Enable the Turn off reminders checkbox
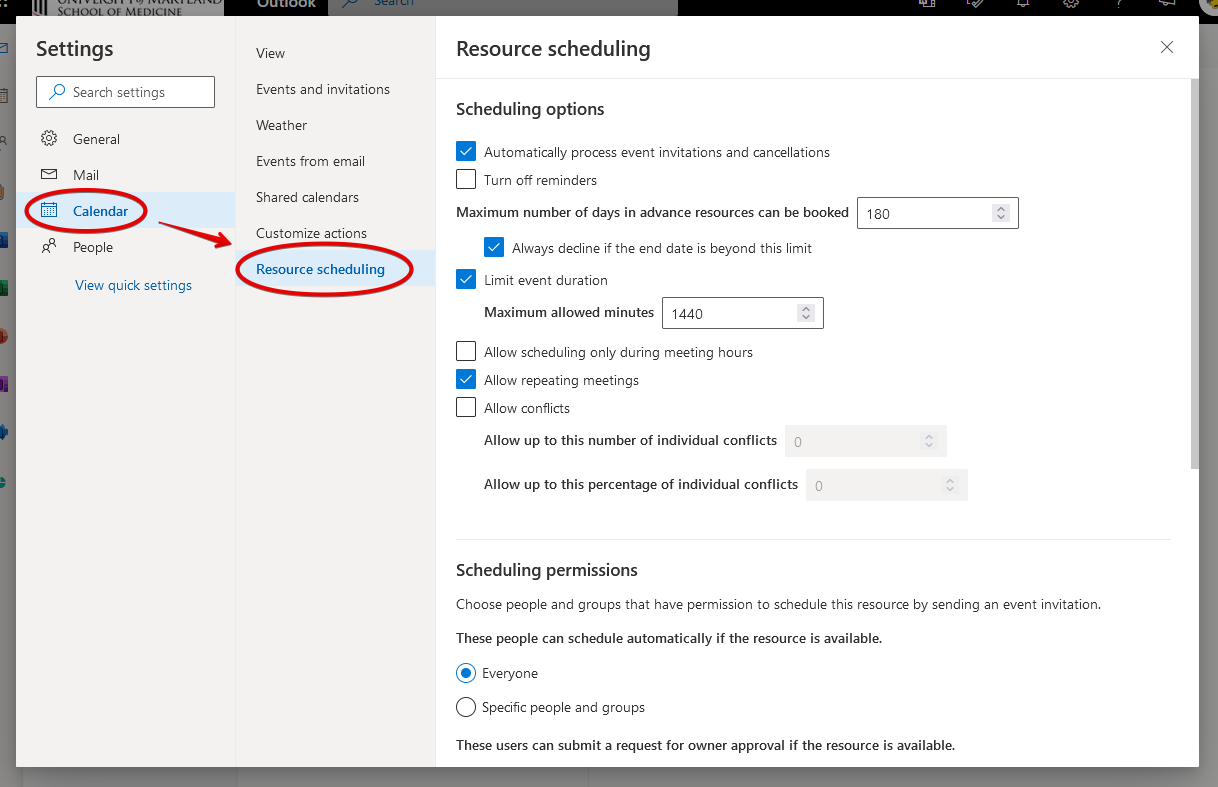This screenshot has width=1218, height=787. [466, 180]
